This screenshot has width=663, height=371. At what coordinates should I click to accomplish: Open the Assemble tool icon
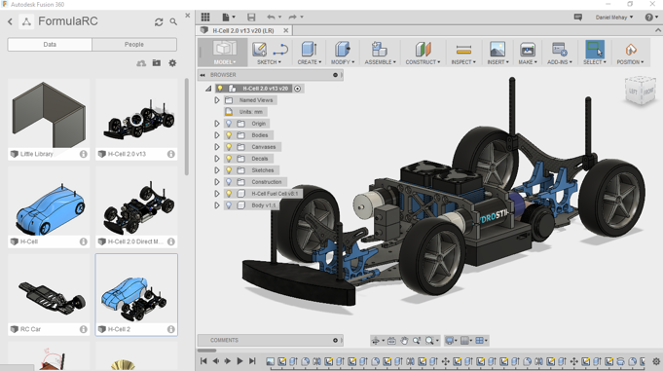(x=379, y=49)
